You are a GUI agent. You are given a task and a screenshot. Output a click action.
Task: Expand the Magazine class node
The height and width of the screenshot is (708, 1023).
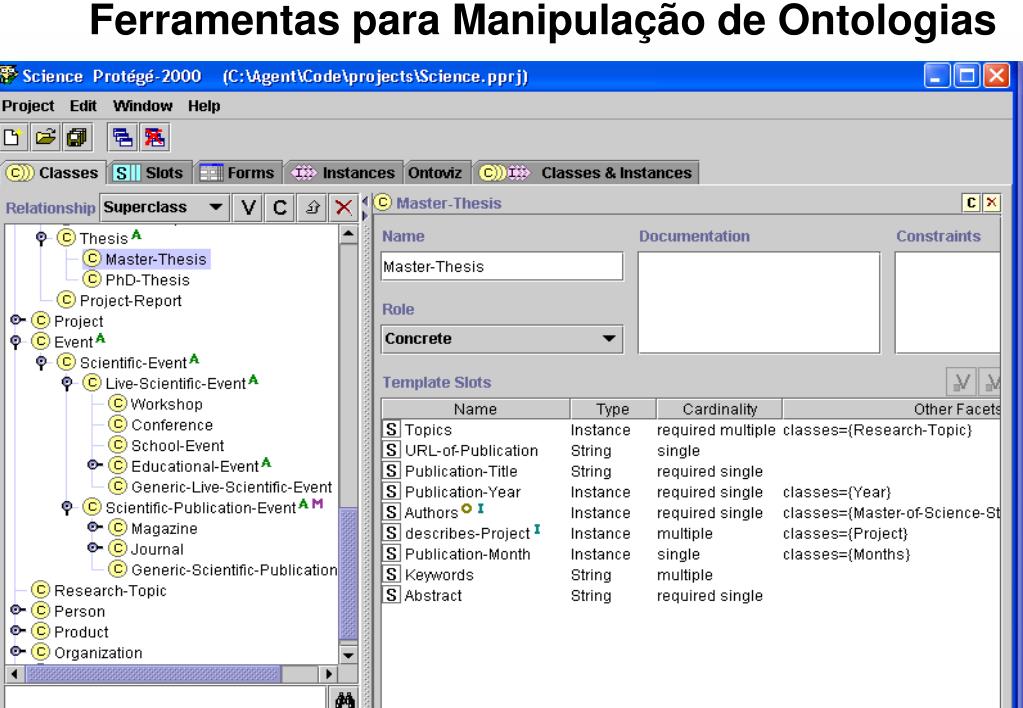click(94, 527)
